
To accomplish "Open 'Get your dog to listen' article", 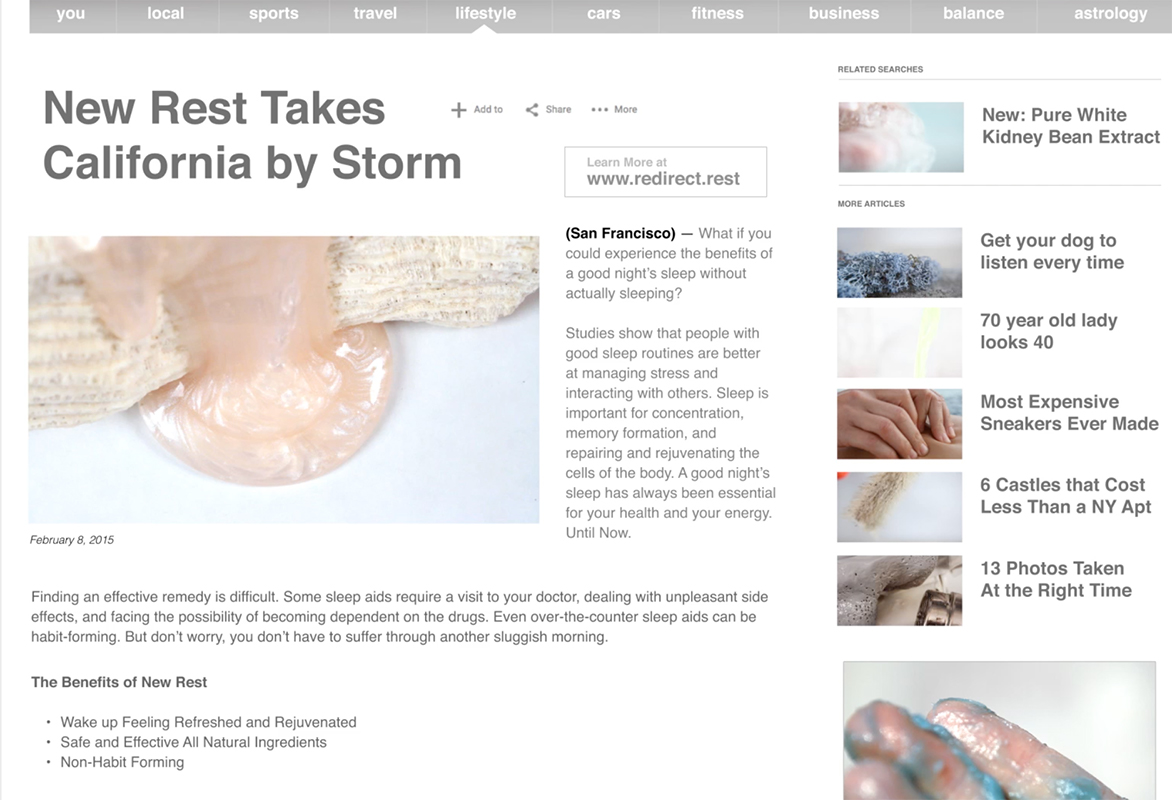I will click(x=1052, y=251).
